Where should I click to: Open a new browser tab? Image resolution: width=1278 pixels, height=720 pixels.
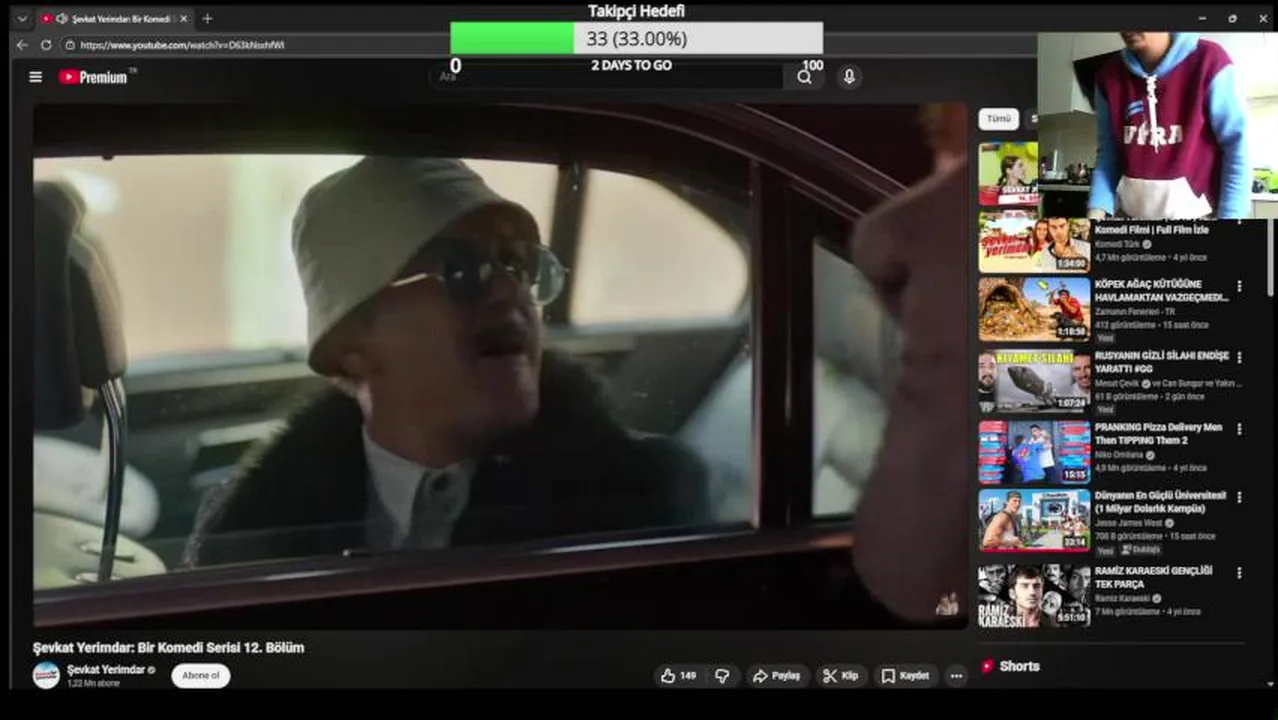click(207, 18)
